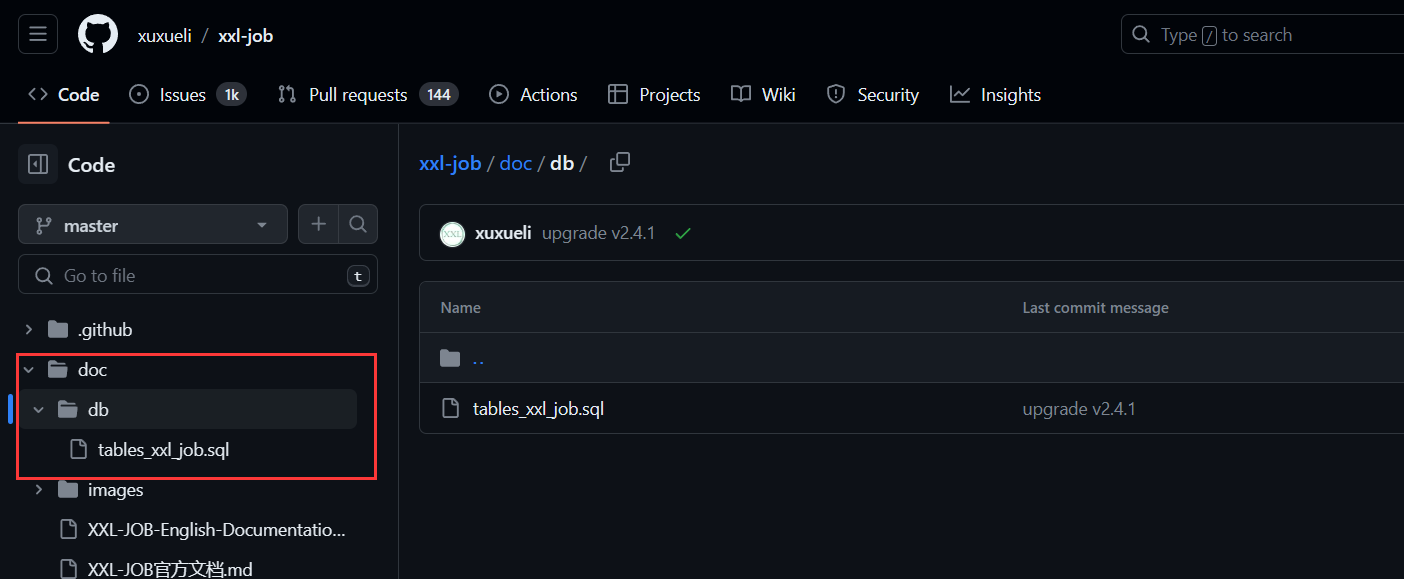Click doc in the breadcrumb path
Screen dimensions: 1404x579
pos(516,163)
